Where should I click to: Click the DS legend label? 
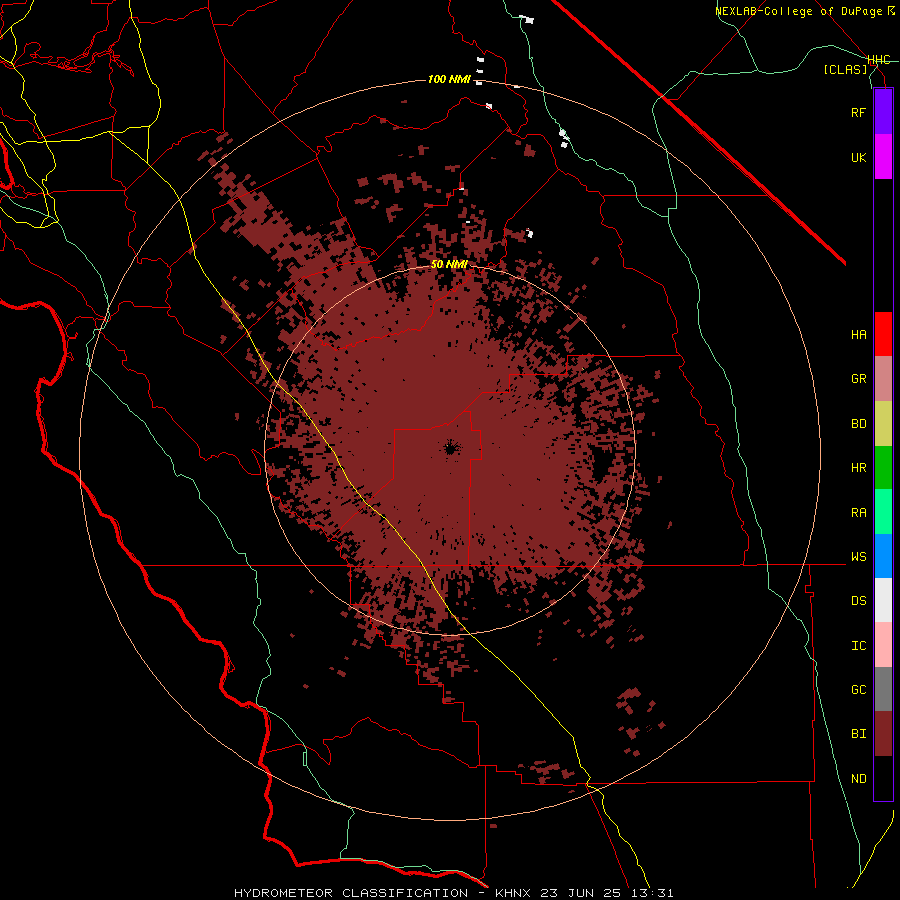tap(858, 601)
